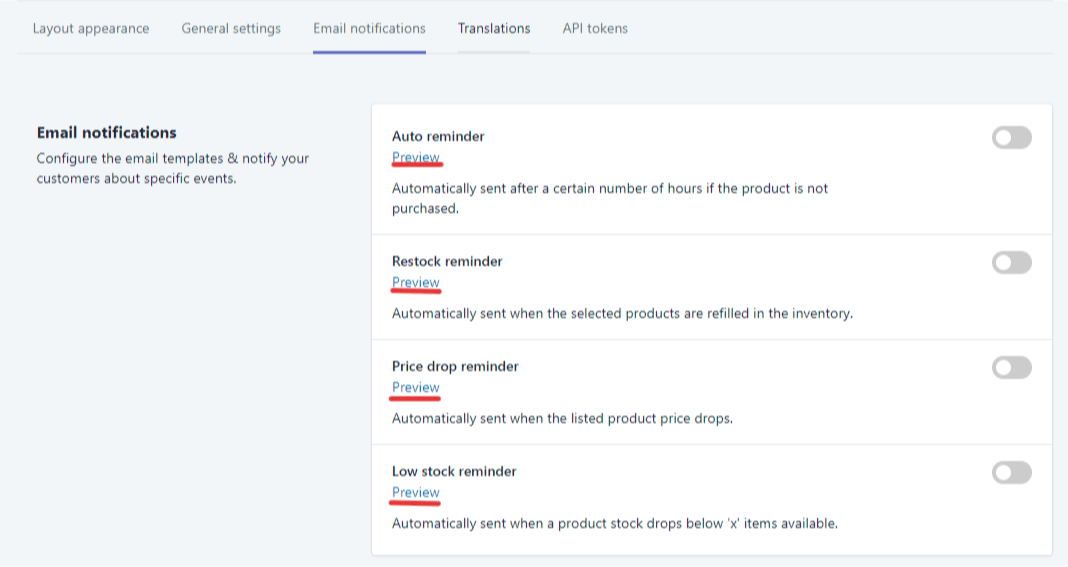
Task: Click the Auto reminder title
Action: point(438,137)
